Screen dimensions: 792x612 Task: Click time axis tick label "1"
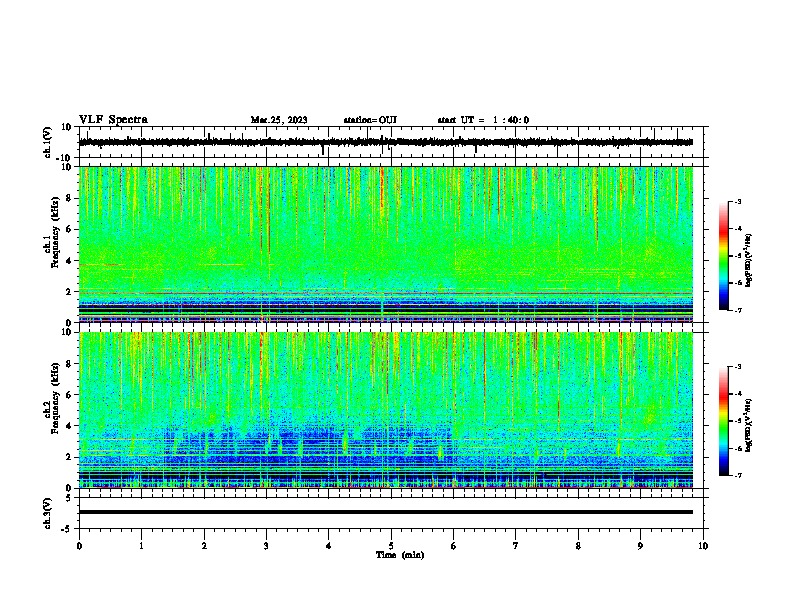point(141,546)
